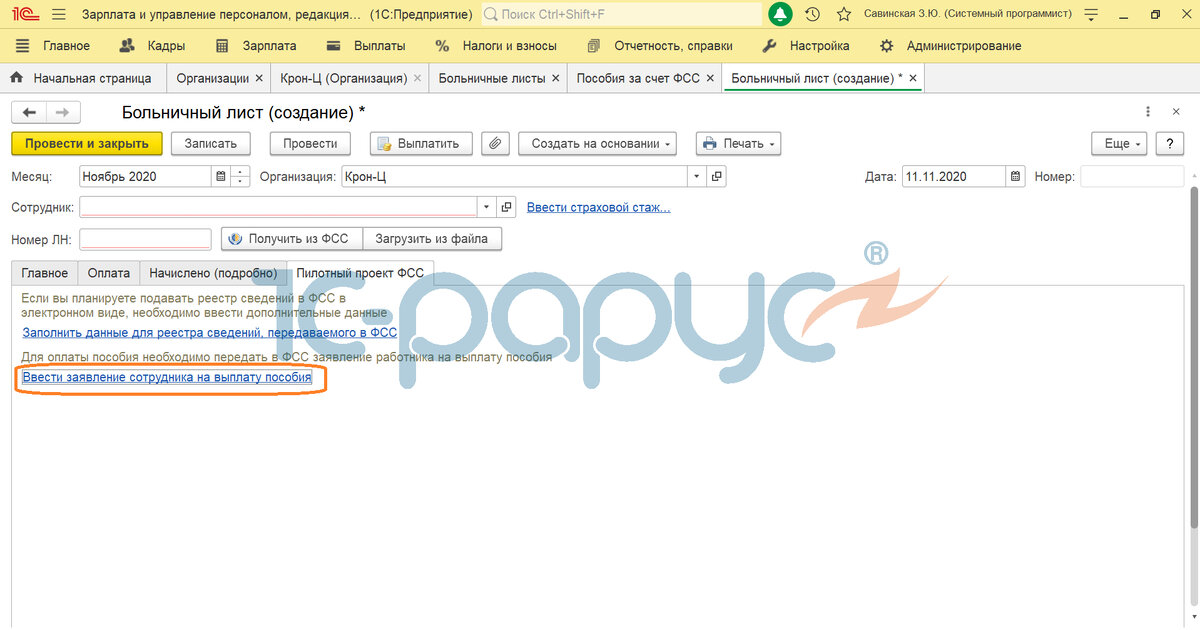Open the title bar settings dropdown icon
The image size is (1200, 630).
click(1090, 14)
